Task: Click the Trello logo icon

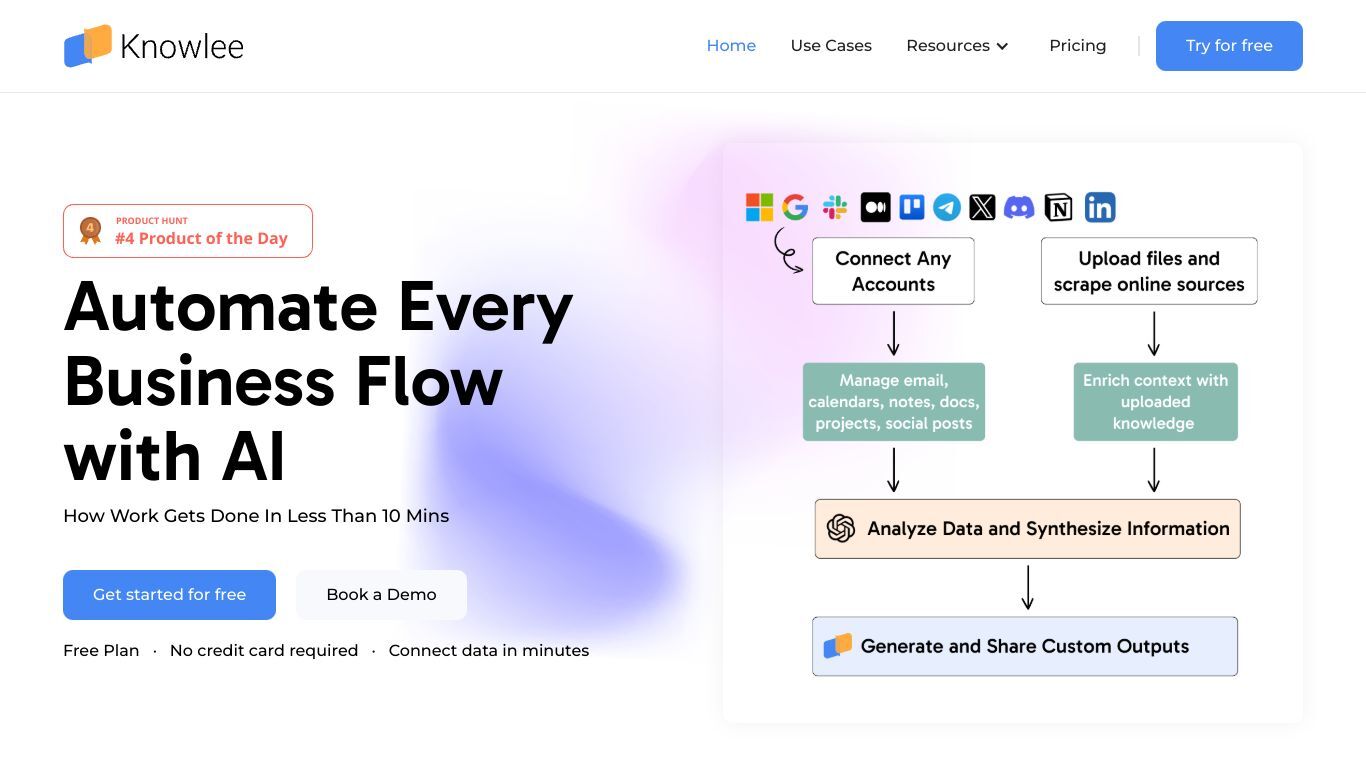Action: coord(912,207)
